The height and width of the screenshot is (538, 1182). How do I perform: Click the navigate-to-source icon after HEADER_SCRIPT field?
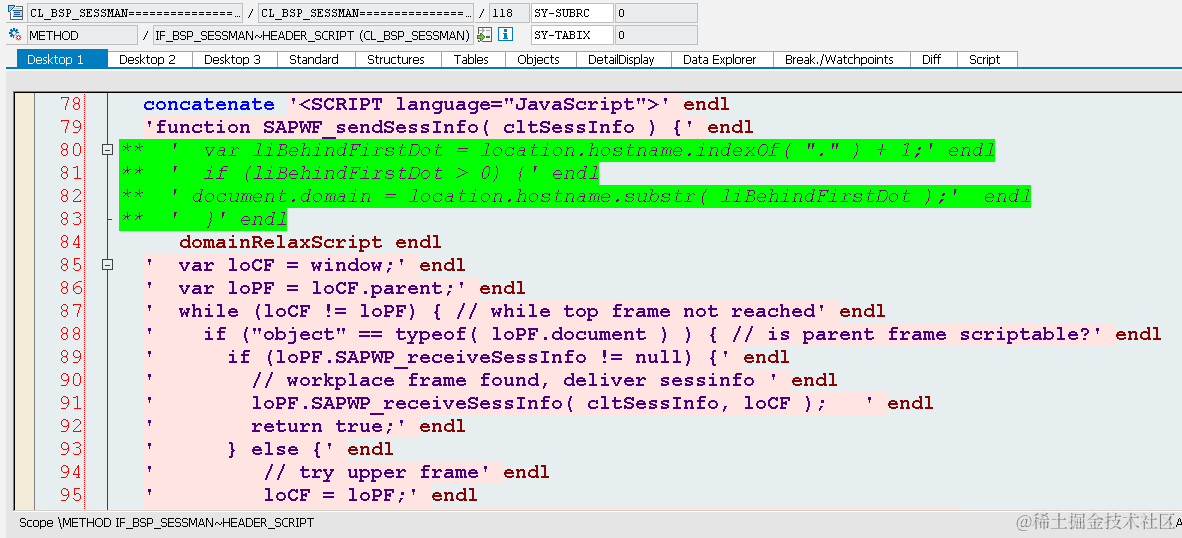coord(484,35)
